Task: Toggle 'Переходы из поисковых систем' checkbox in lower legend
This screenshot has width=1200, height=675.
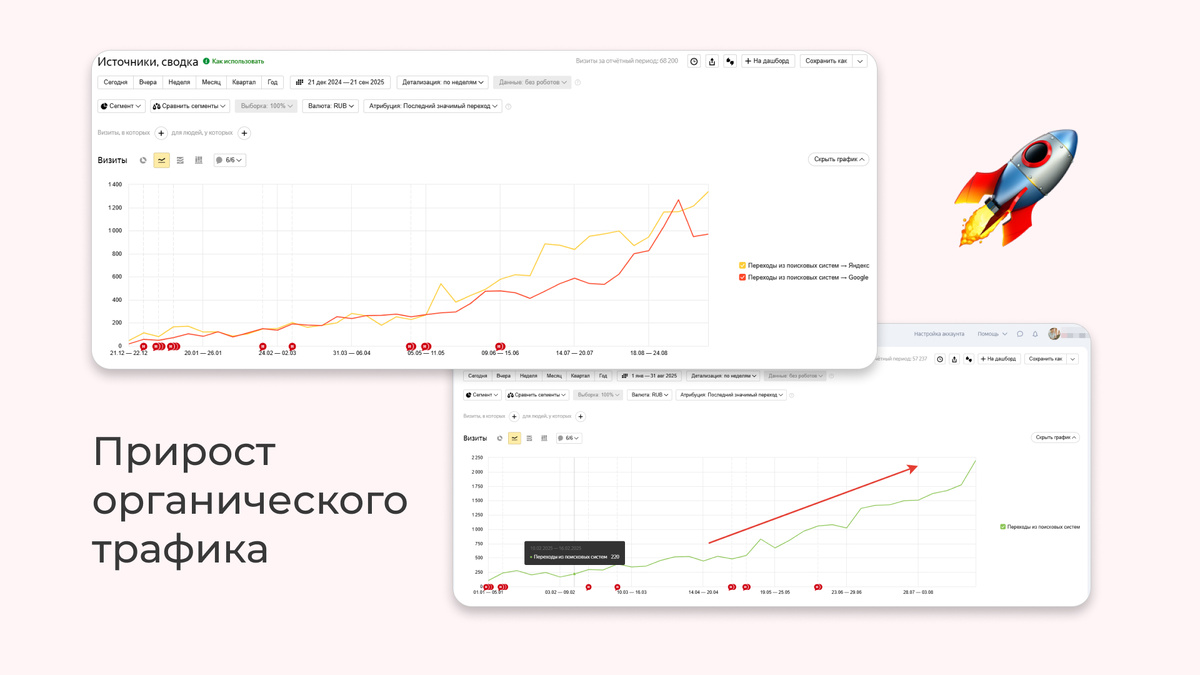Action: point(1003,526)
